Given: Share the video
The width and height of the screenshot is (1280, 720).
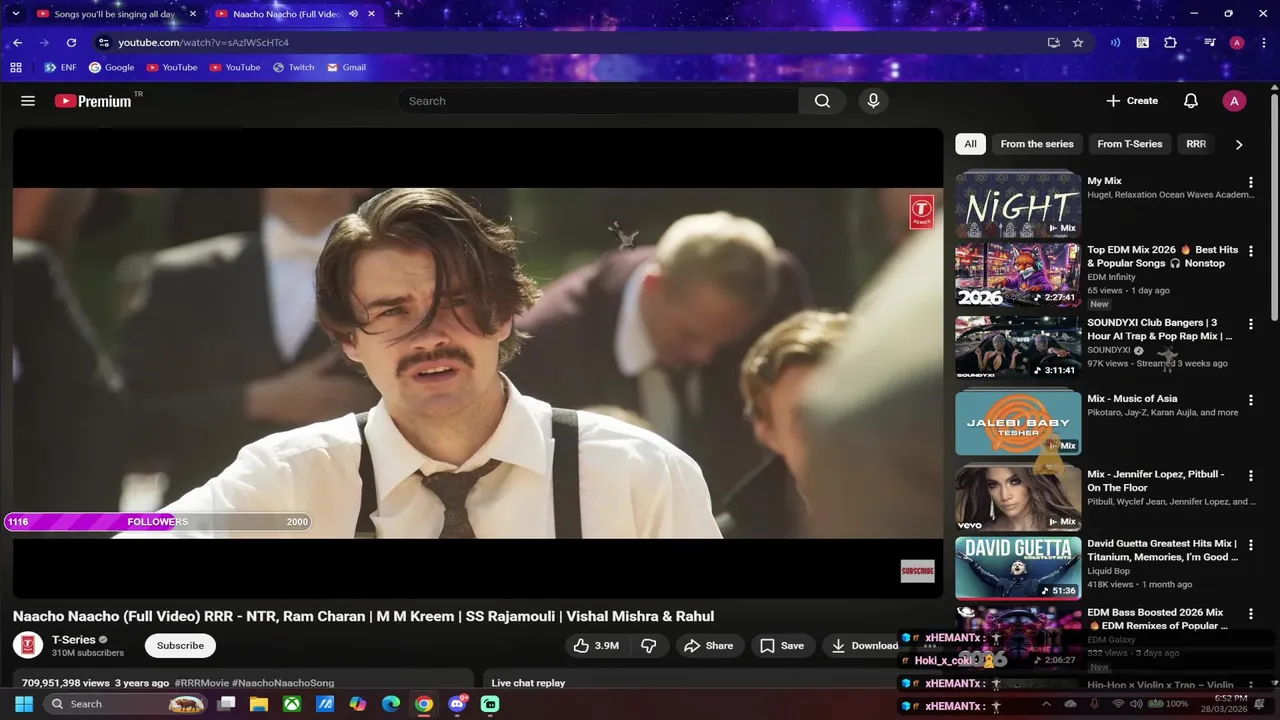Looking at the screenshot, I should click(708, 646).
